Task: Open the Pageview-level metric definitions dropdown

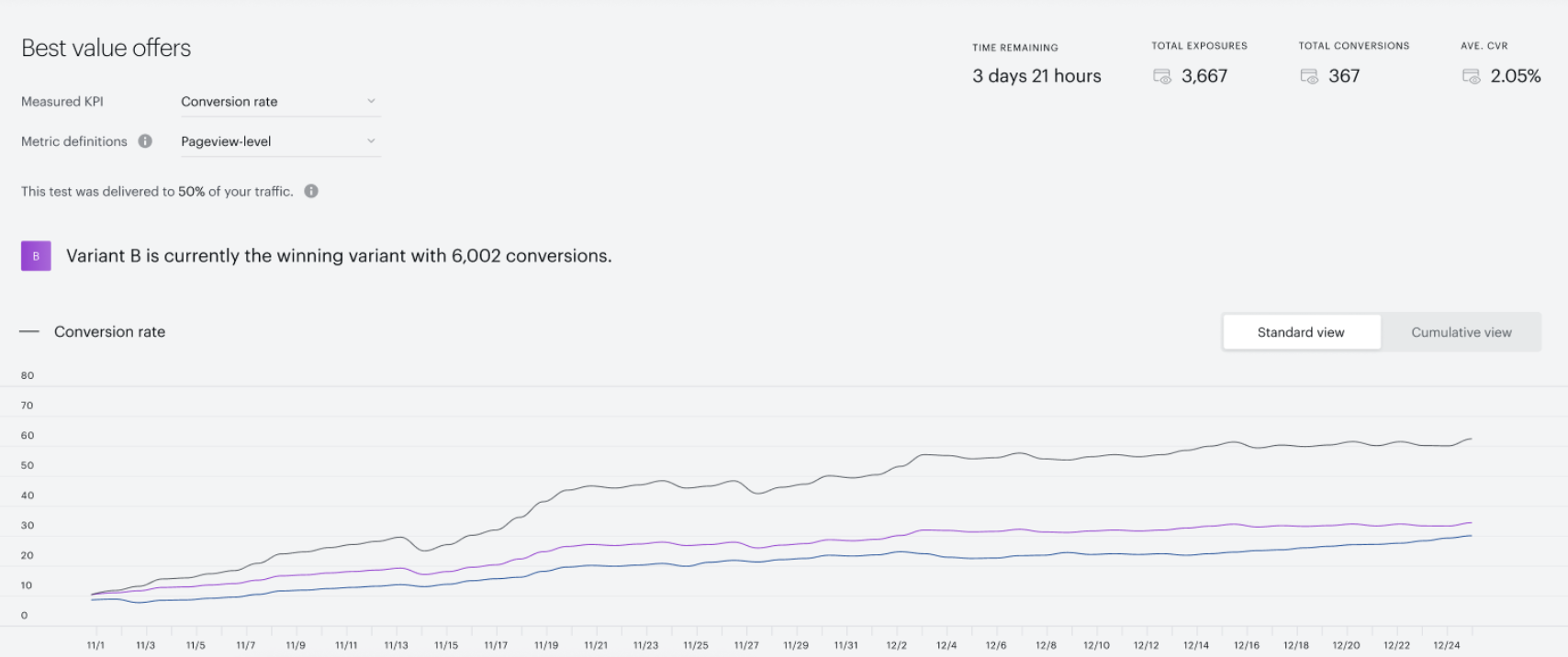Action: (280, 141)
